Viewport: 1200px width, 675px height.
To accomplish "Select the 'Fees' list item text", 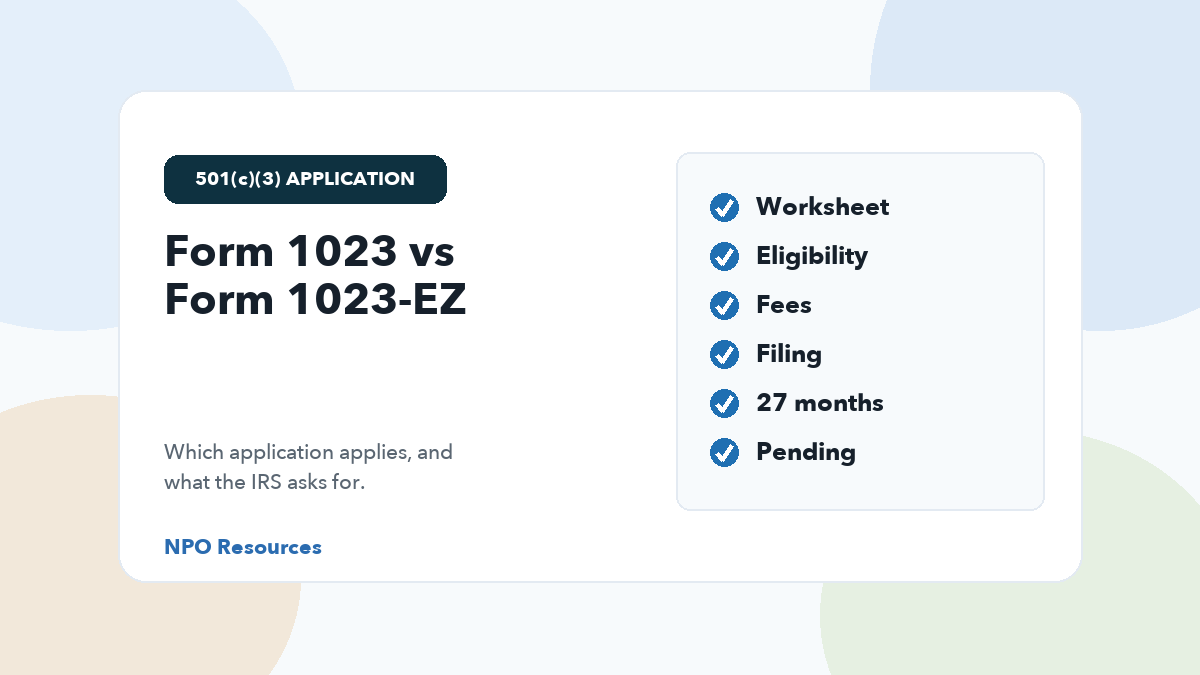I will coord(784,305).
